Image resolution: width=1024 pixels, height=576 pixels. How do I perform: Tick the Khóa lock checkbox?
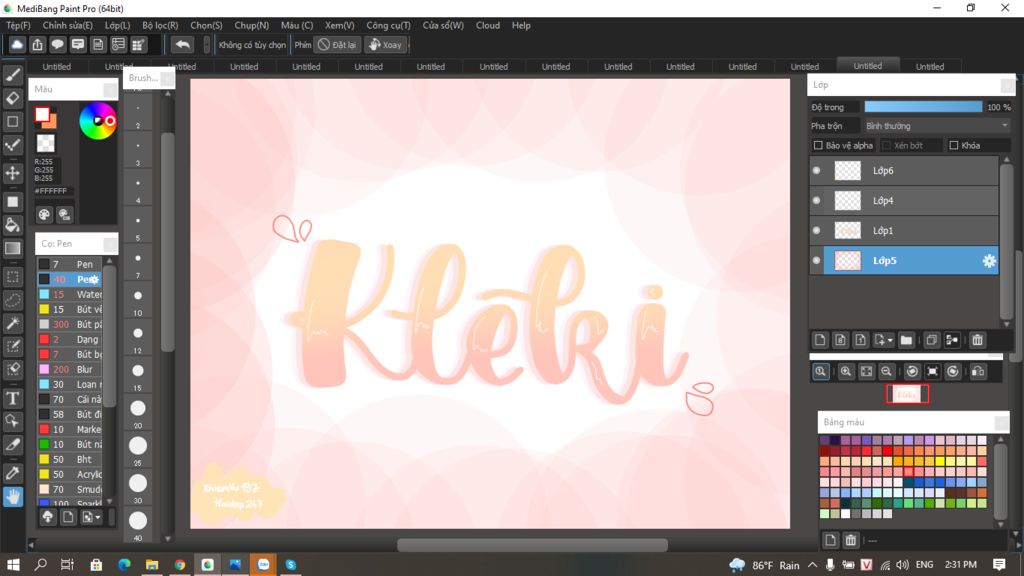953,145
